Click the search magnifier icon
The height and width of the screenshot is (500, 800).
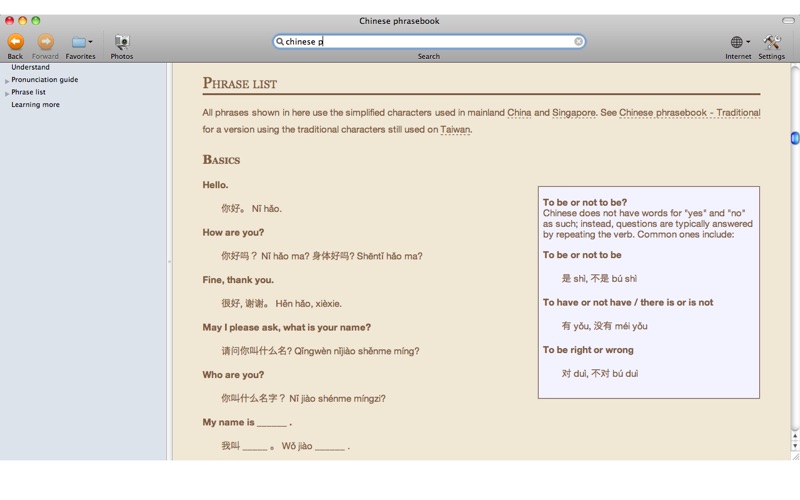tap(280, 42)
